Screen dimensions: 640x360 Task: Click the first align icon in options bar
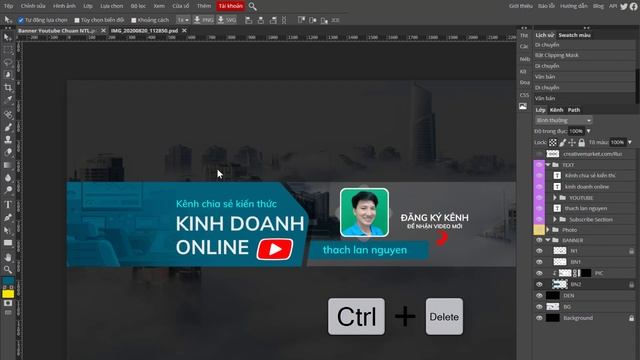pos(248,20)
